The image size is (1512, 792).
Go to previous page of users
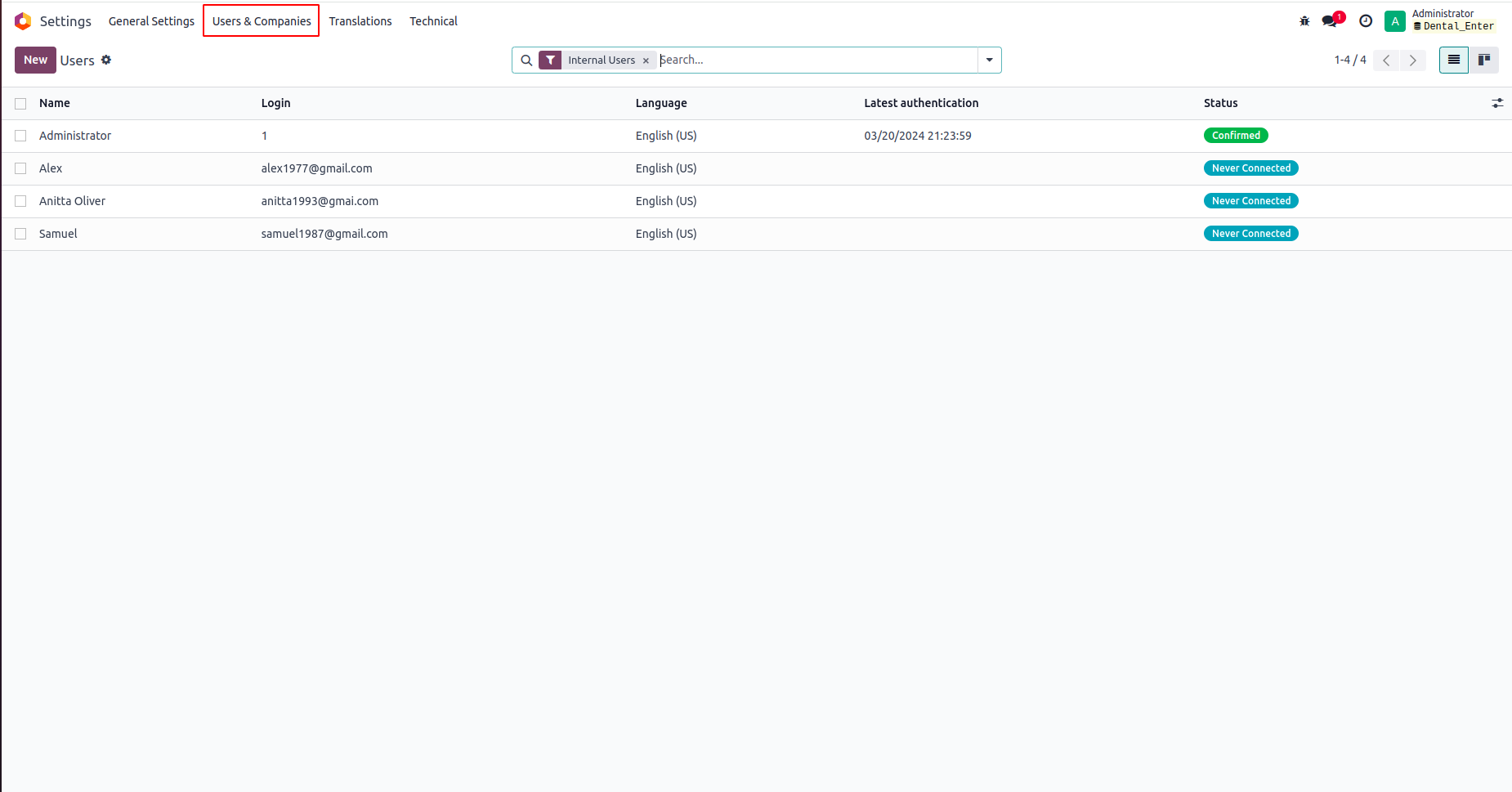tap(1386, 60)
